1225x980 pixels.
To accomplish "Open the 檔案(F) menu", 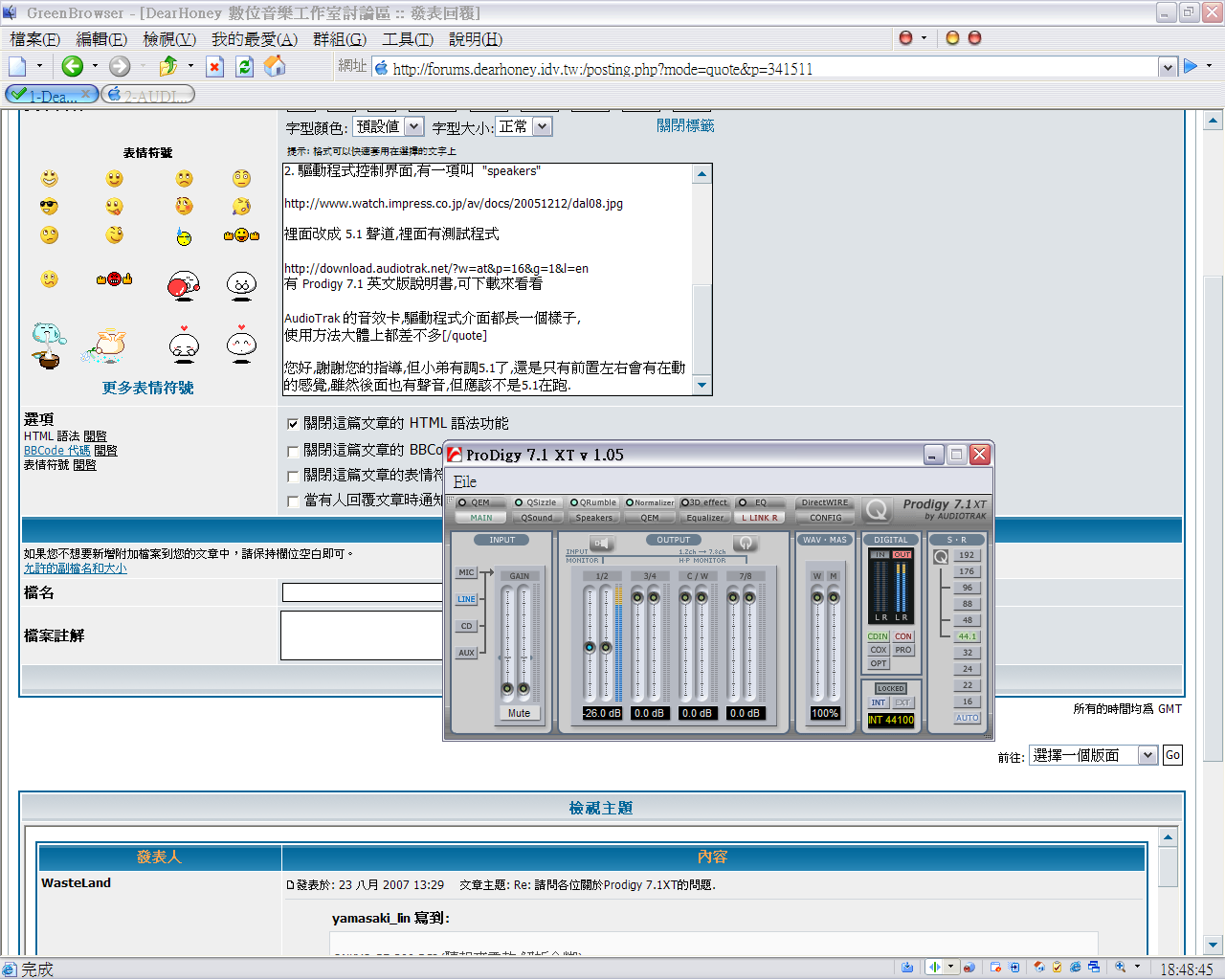I will pyautogui.click(x=34, y=39).
